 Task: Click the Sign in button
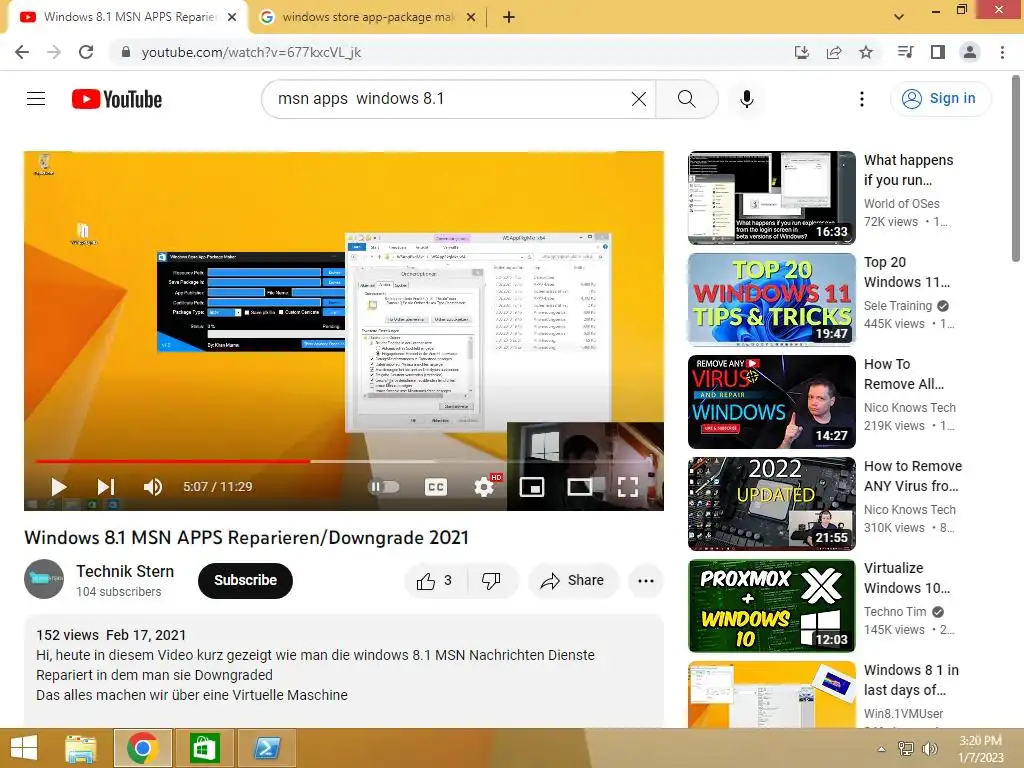tap(939, 99)
